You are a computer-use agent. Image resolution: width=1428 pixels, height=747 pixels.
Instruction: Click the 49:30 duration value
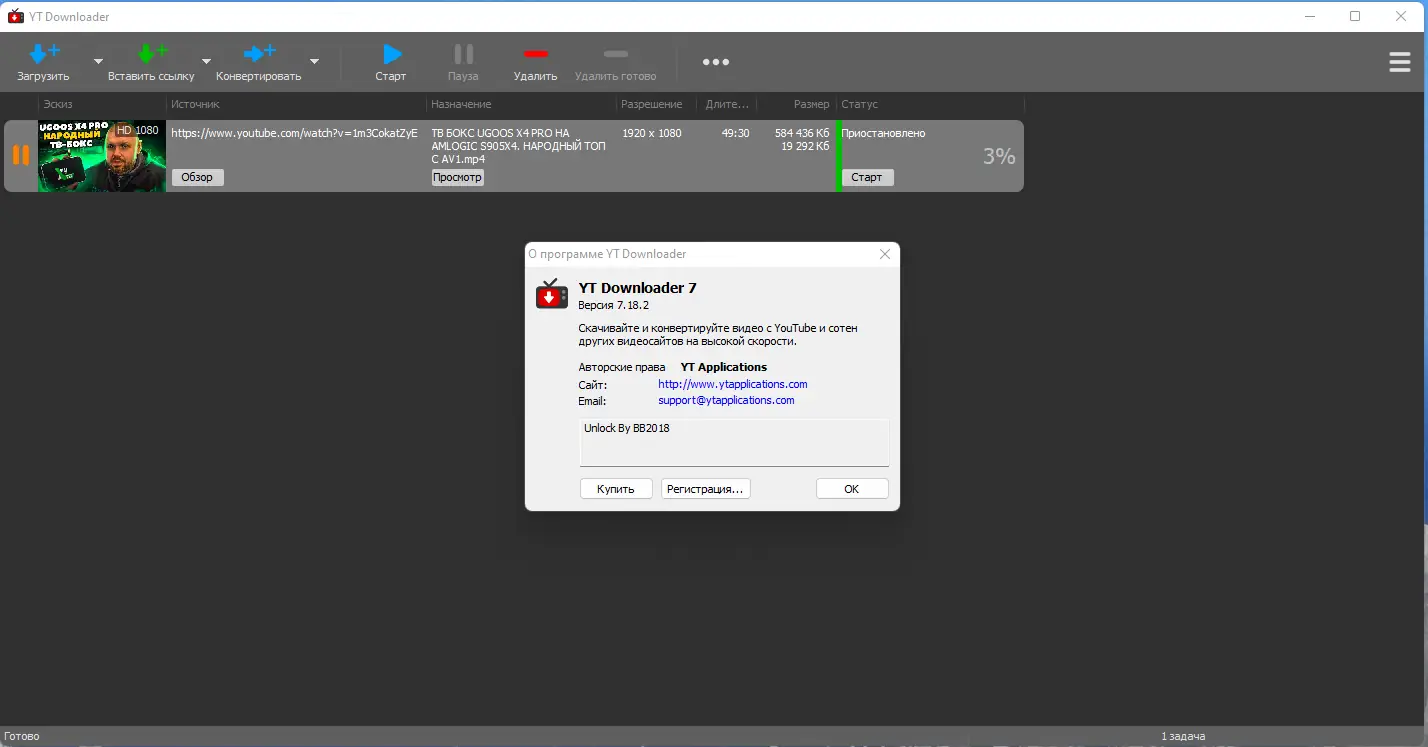coord(735,132)
